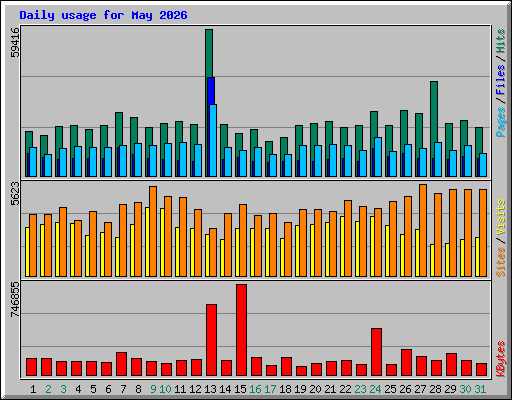The width and height of the screenshot is (512, 400).
Task: Click day label 8 on the x-axis
Action: pos(138,389)
